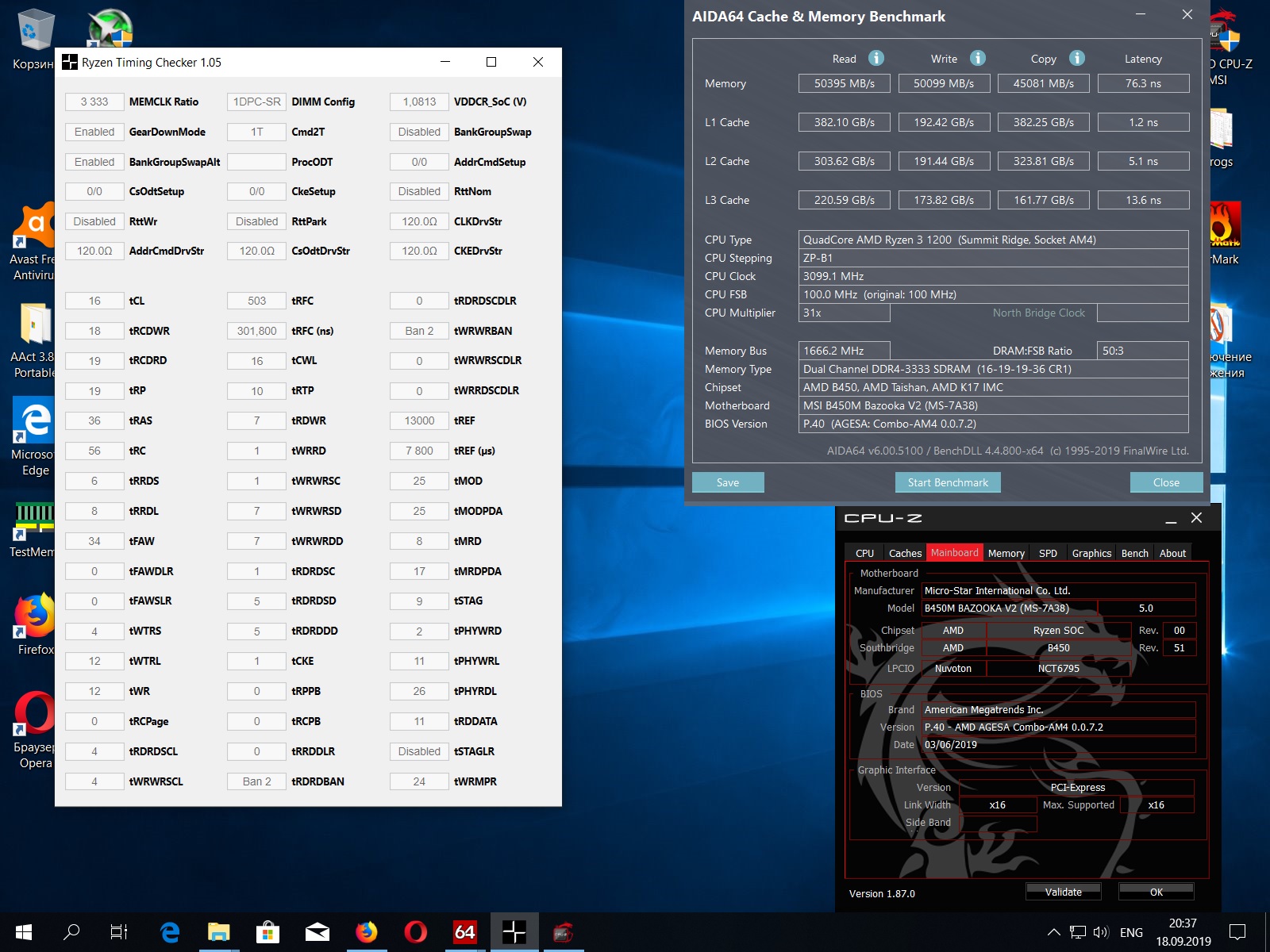Open Microsoft Store from the taskbar
The image size is (1270, 952).
(x=267, y=932)
